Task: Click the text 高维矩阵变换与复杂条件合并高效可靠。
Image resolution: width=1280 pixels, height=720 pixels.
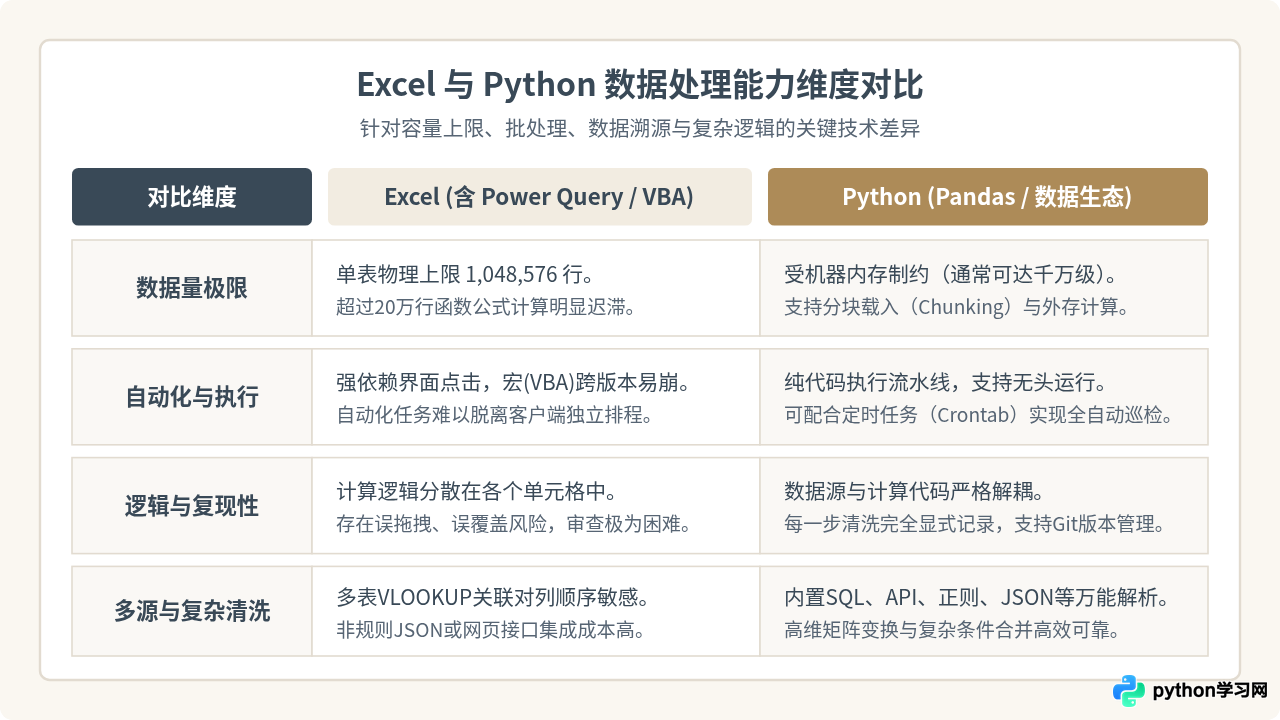Action: pos(952,630)
